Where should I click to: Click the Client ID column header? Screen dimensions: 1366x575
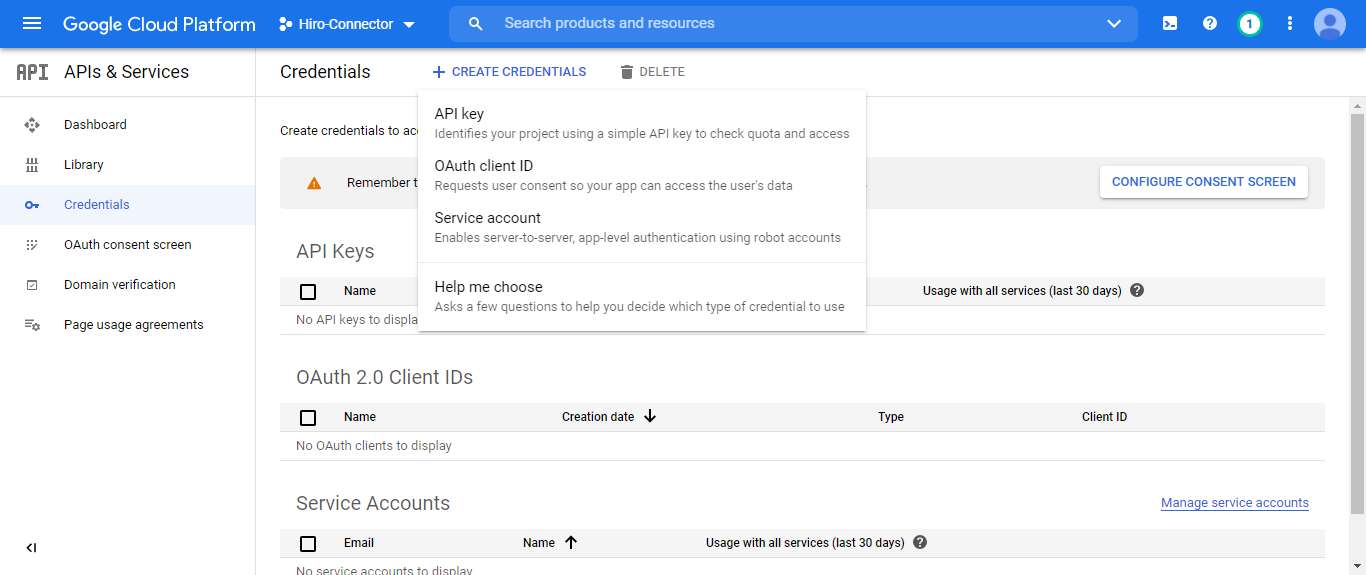1104,417
